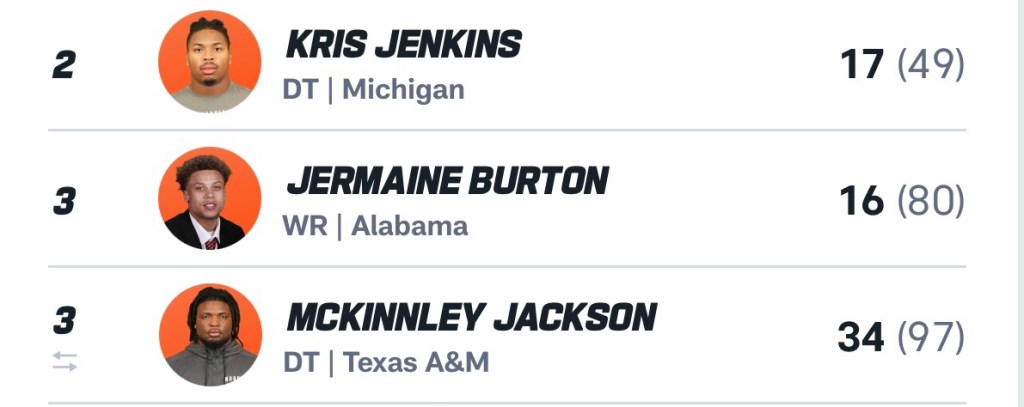Click the Michigan school label
Screen dimensions: 1024x407
pyautogui.click(x=404, y=90)
